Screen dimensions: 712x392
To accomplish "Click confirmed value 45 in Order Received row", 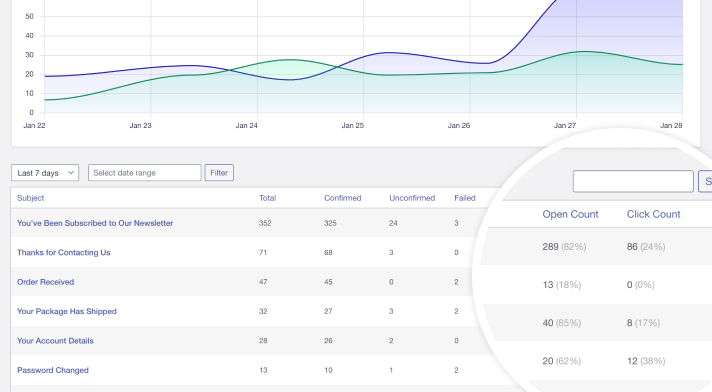I will [328, 282].
